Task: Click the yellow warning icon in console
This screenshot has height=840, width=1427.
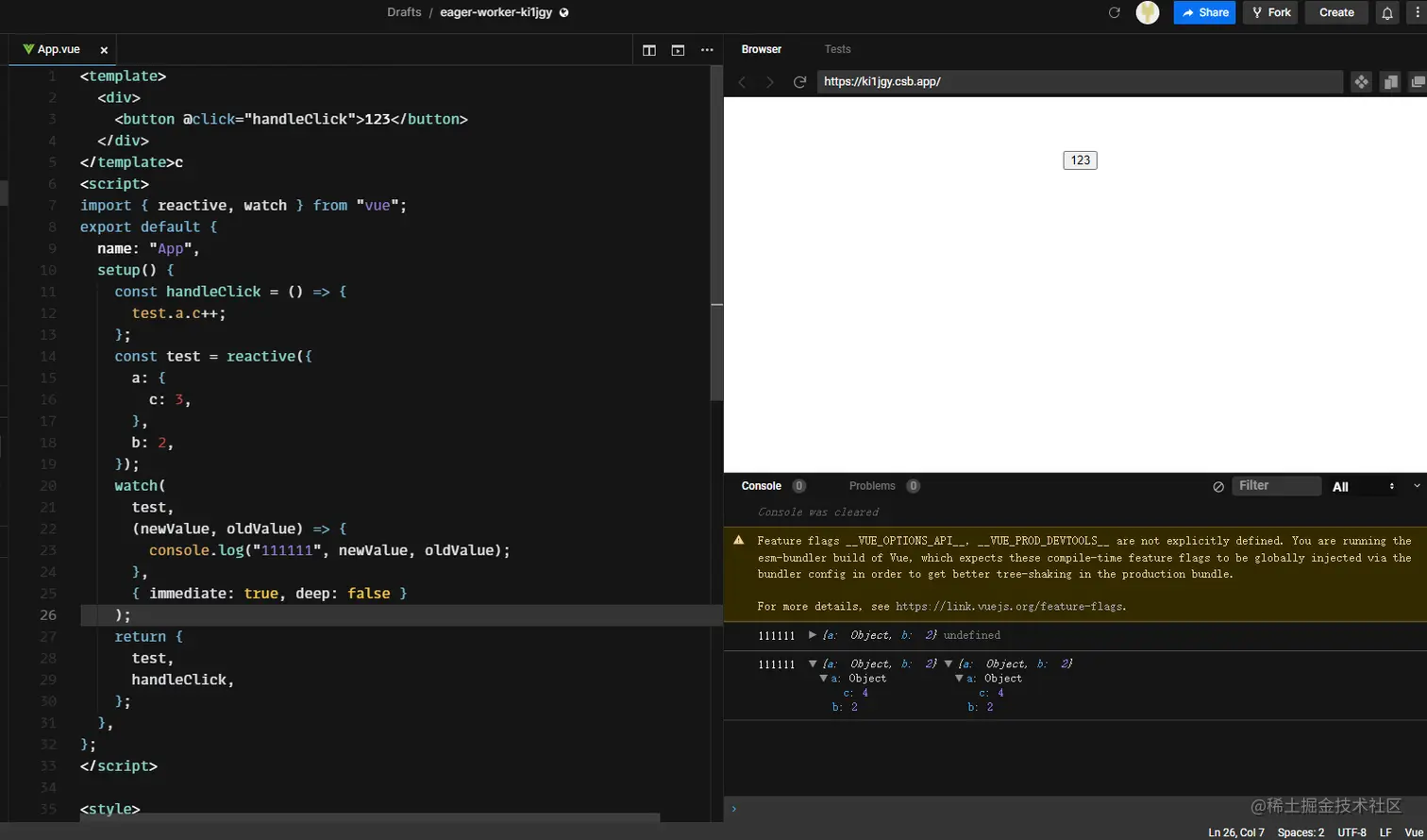Action: point(738,541)
